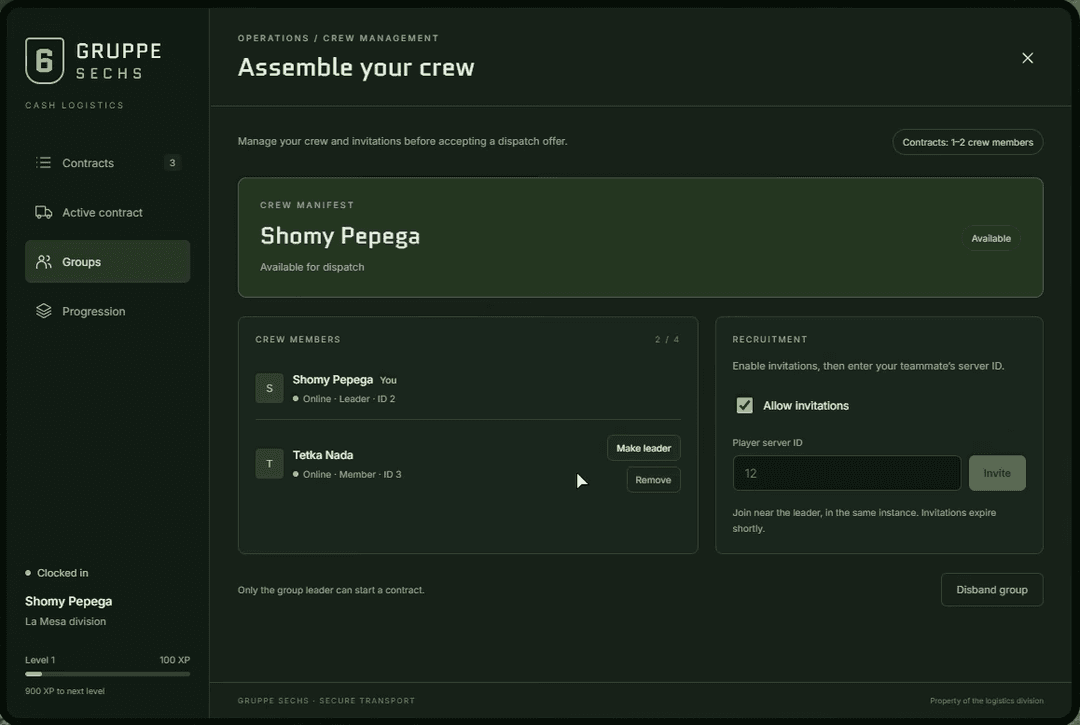Click the 'Assemble your crew' heading

[356, 67]
